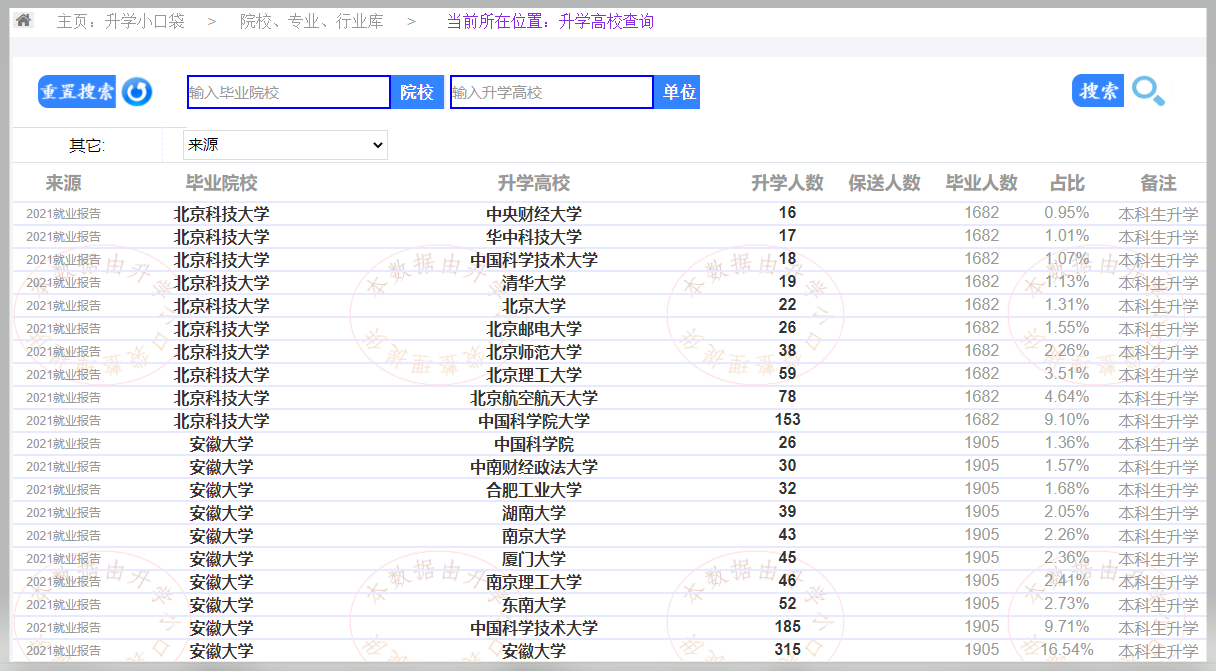The image size is (1216, 671).
Task: Click the 院校 button beside graduate school input
Action: pos(417,92)
